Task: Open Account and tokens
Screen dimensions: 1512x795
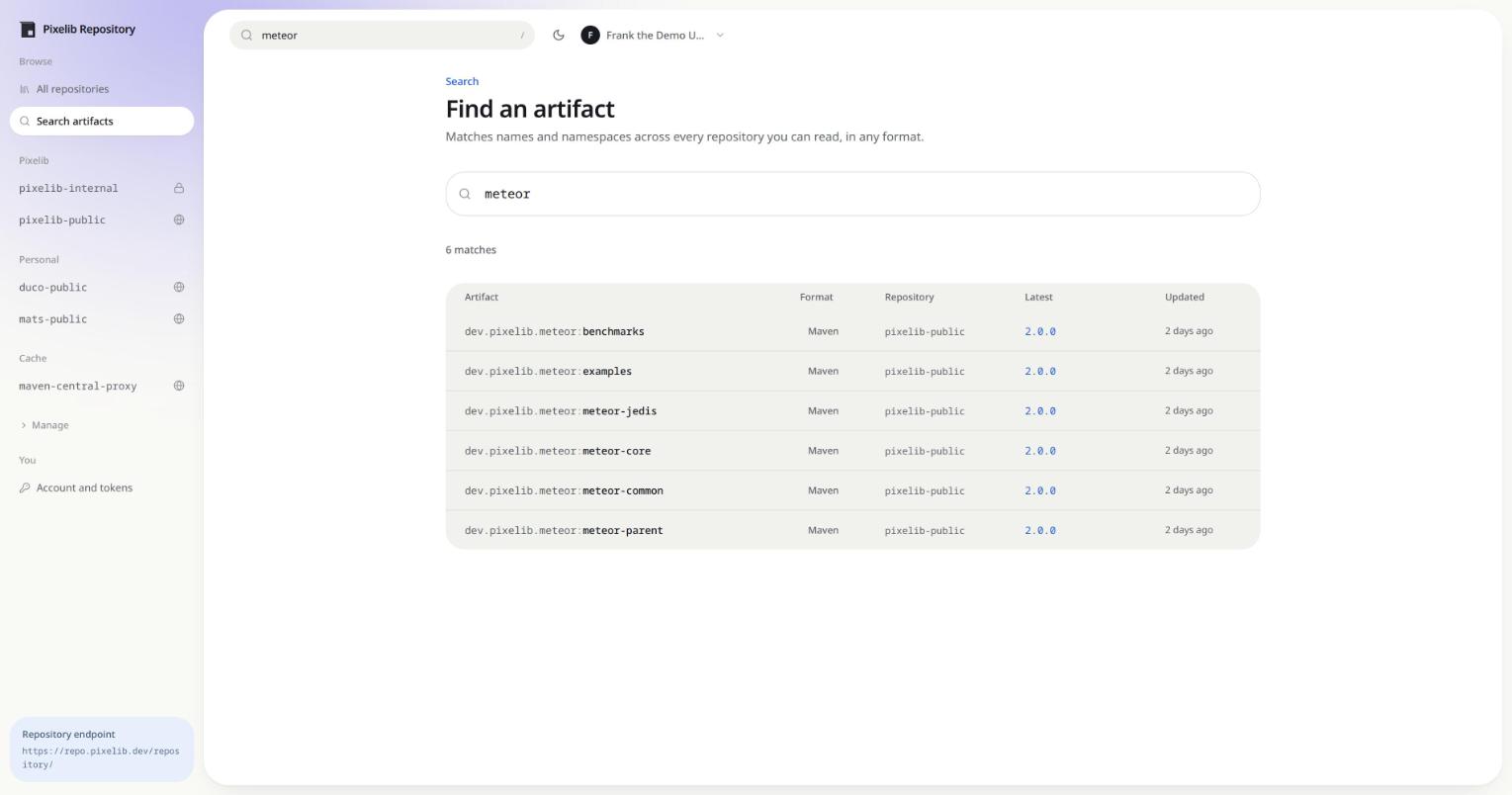Action: [102, 487]
